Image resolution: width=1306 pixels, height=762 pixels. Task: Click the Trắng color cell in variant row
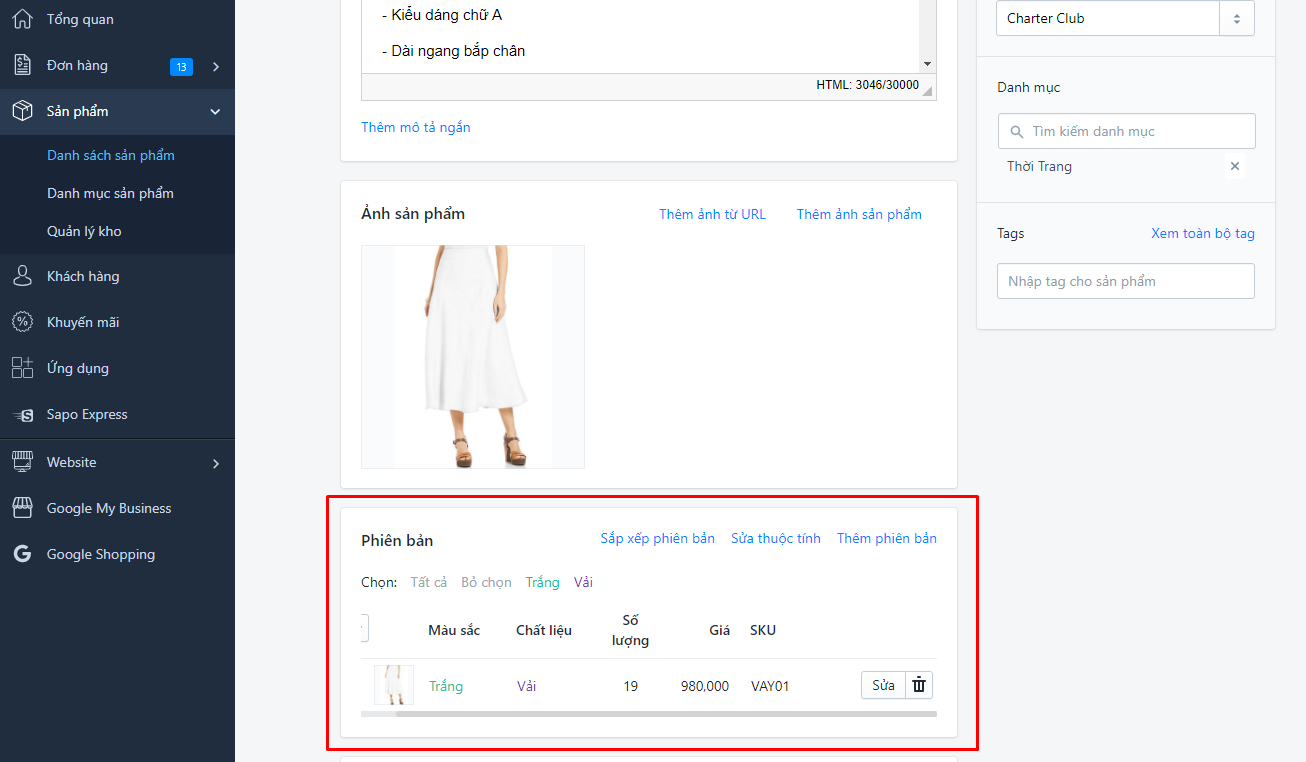tap(446, 686)
